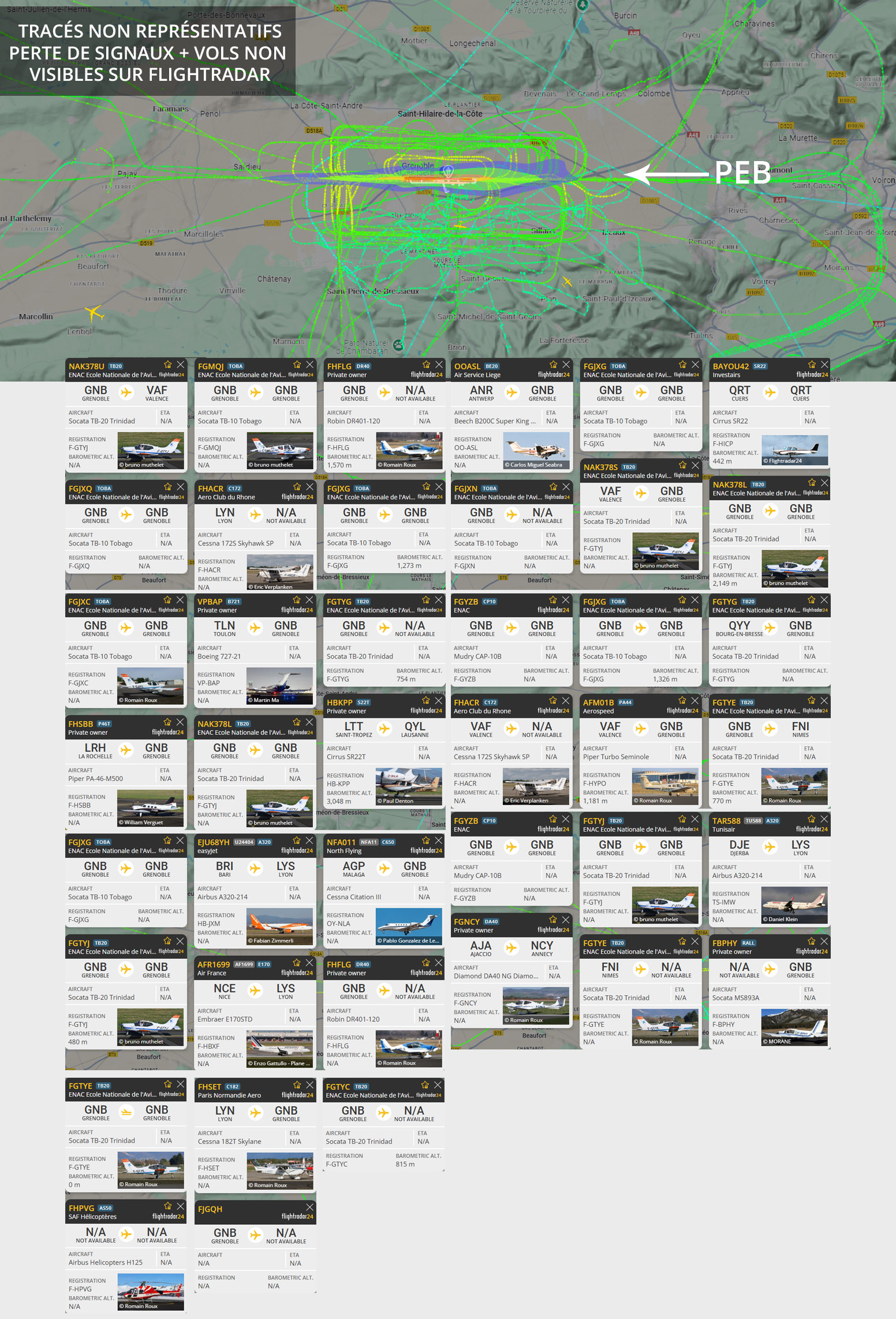Open the Boeing 727 photo in VPBAP card
896x1319 pixels.
[279, 686]
